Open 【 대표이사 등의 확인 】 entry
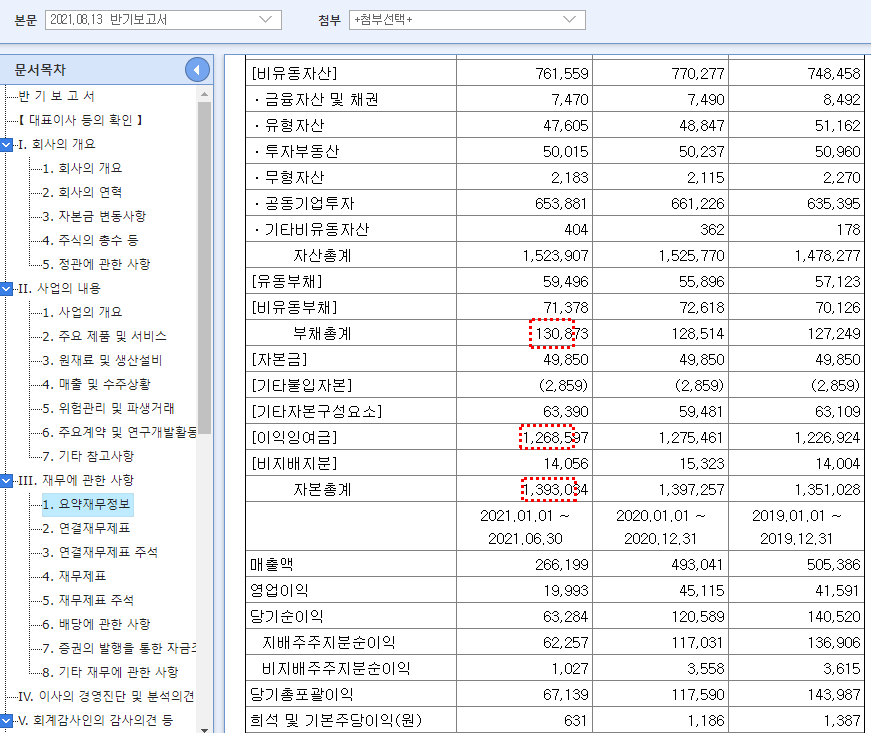This screenshot has height=733, width=871. click(81, 120)
